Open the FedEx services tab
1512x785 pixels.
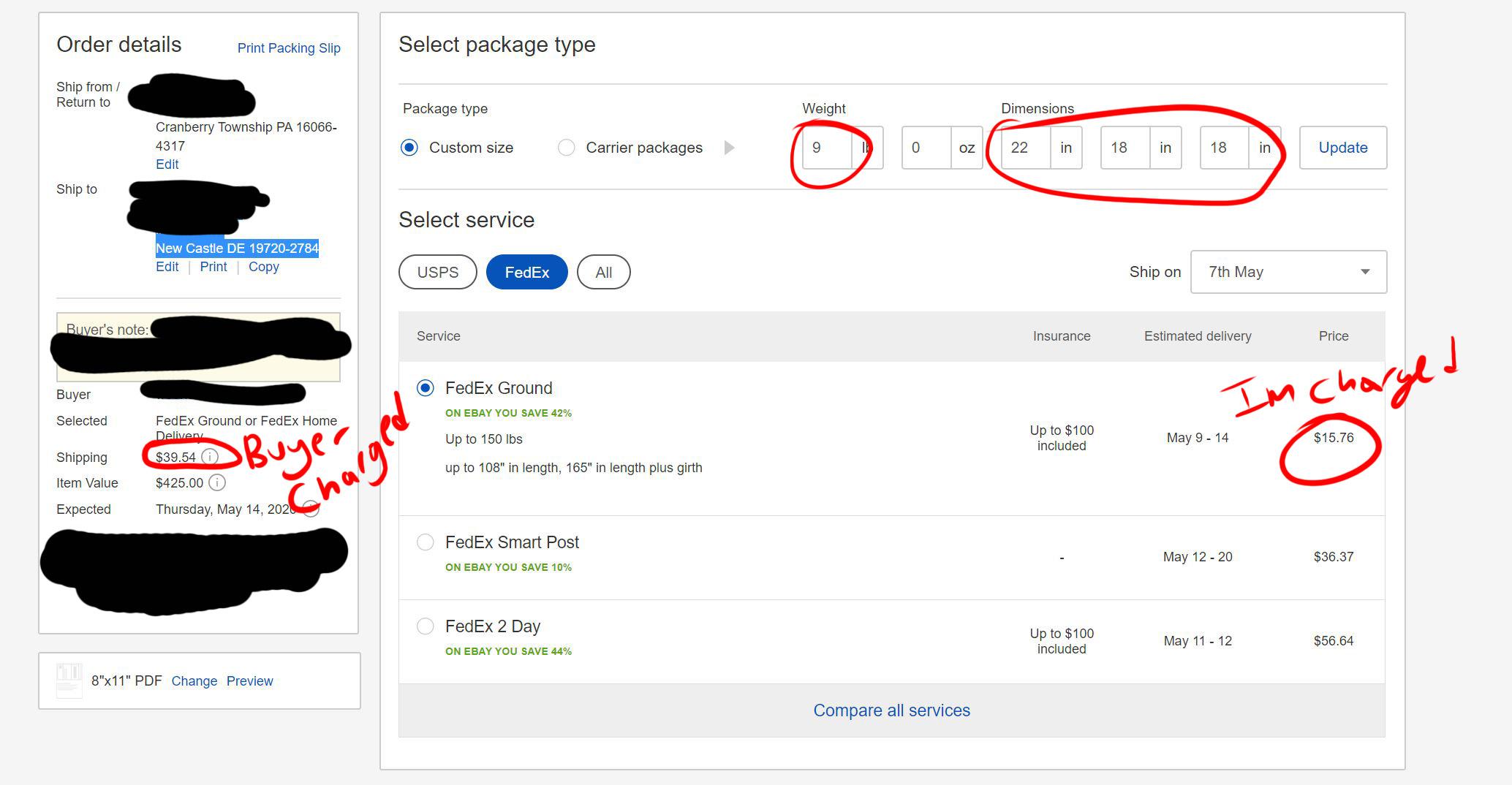pos(526,271)
